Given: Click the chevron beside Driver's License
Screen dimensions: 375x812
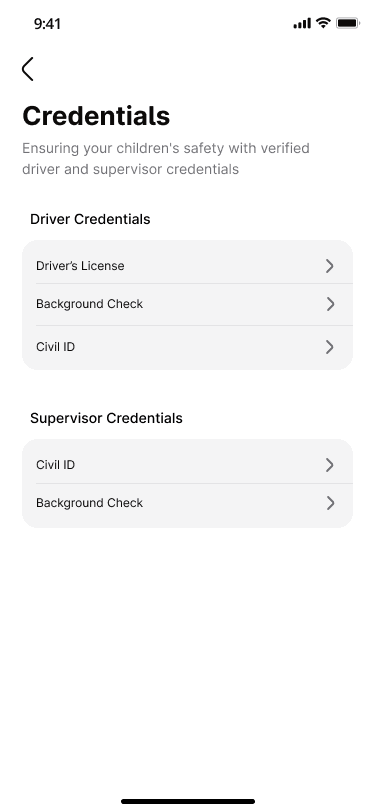Looking at the screenshot, I should coord(329,266).
